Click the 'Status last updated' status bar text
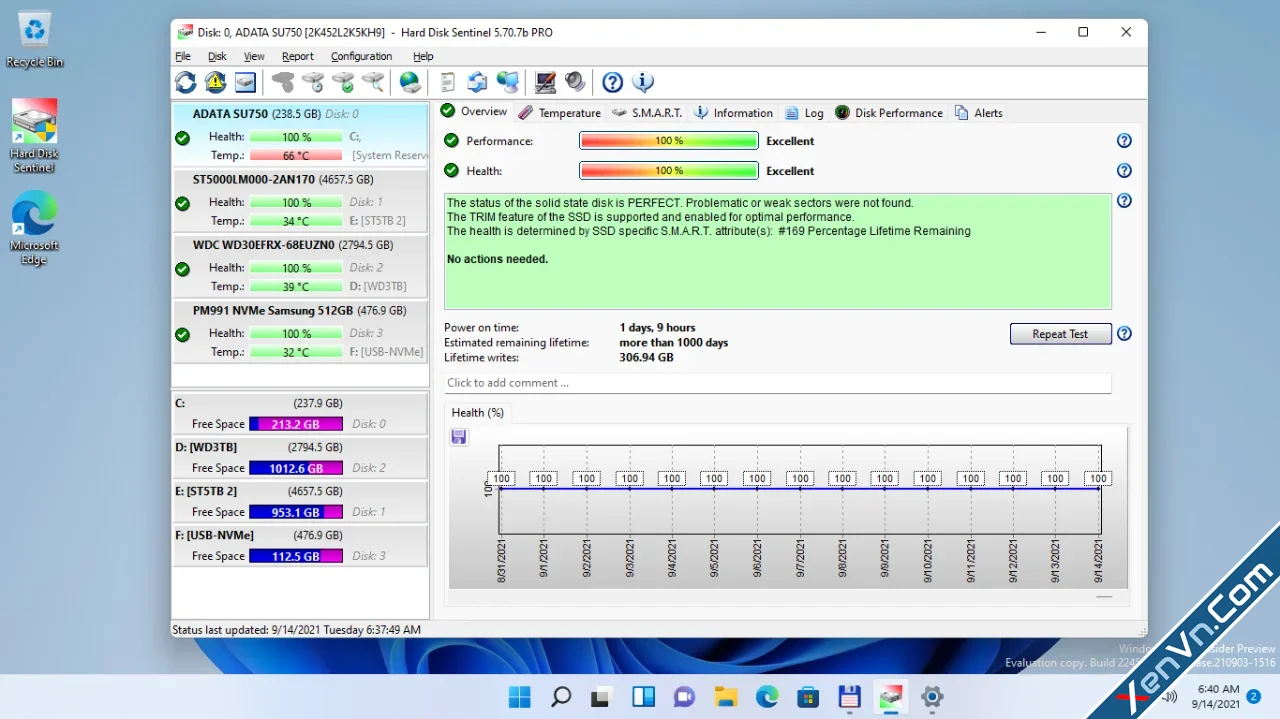Image resolution: width=1280 pixels, height=719 pixels. click(x=296, y=630)
